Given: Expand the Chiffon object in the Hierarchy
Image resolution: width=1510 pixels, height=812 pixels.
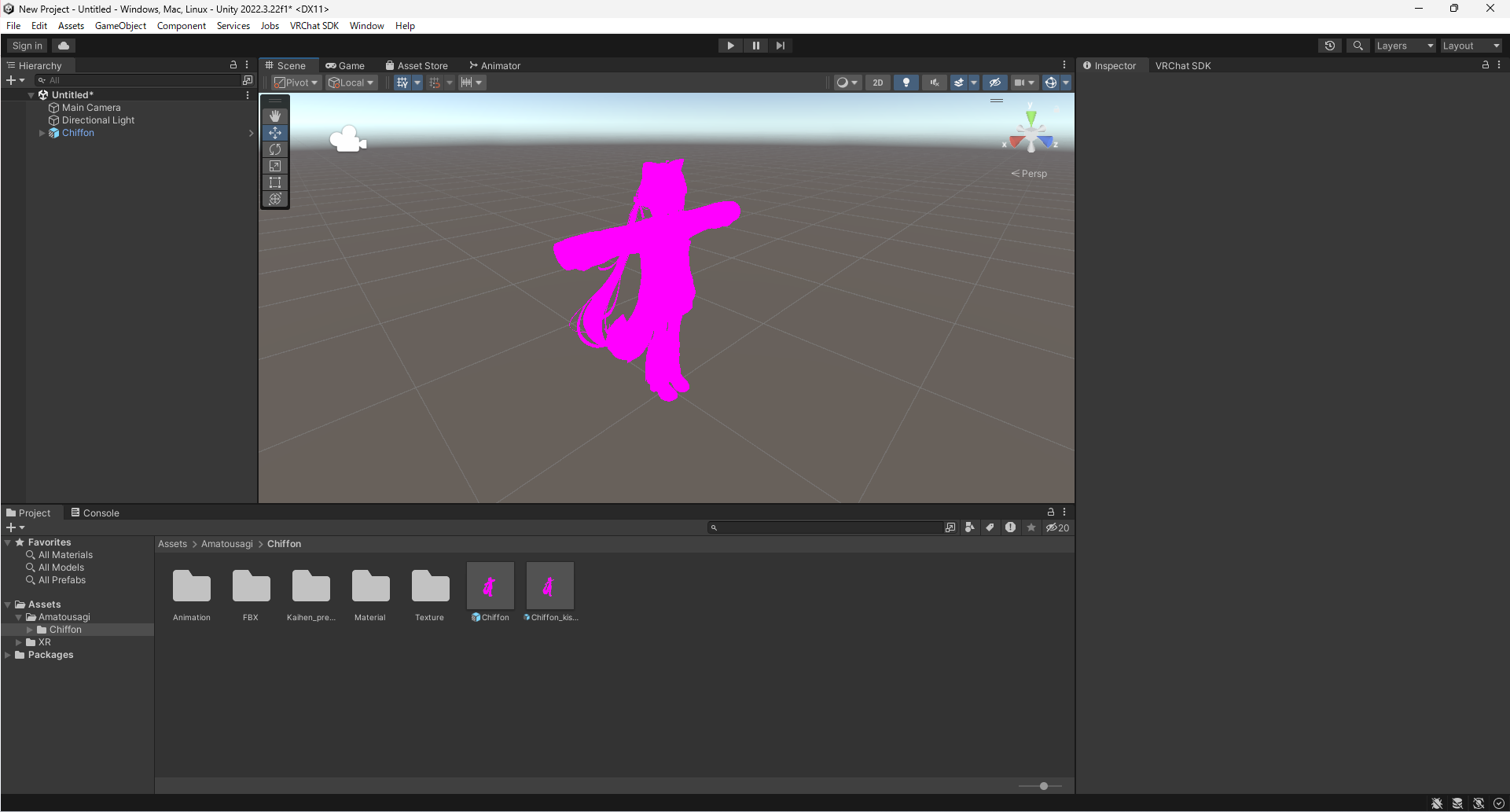Looking at the screenshot, I should click(42, 132).
